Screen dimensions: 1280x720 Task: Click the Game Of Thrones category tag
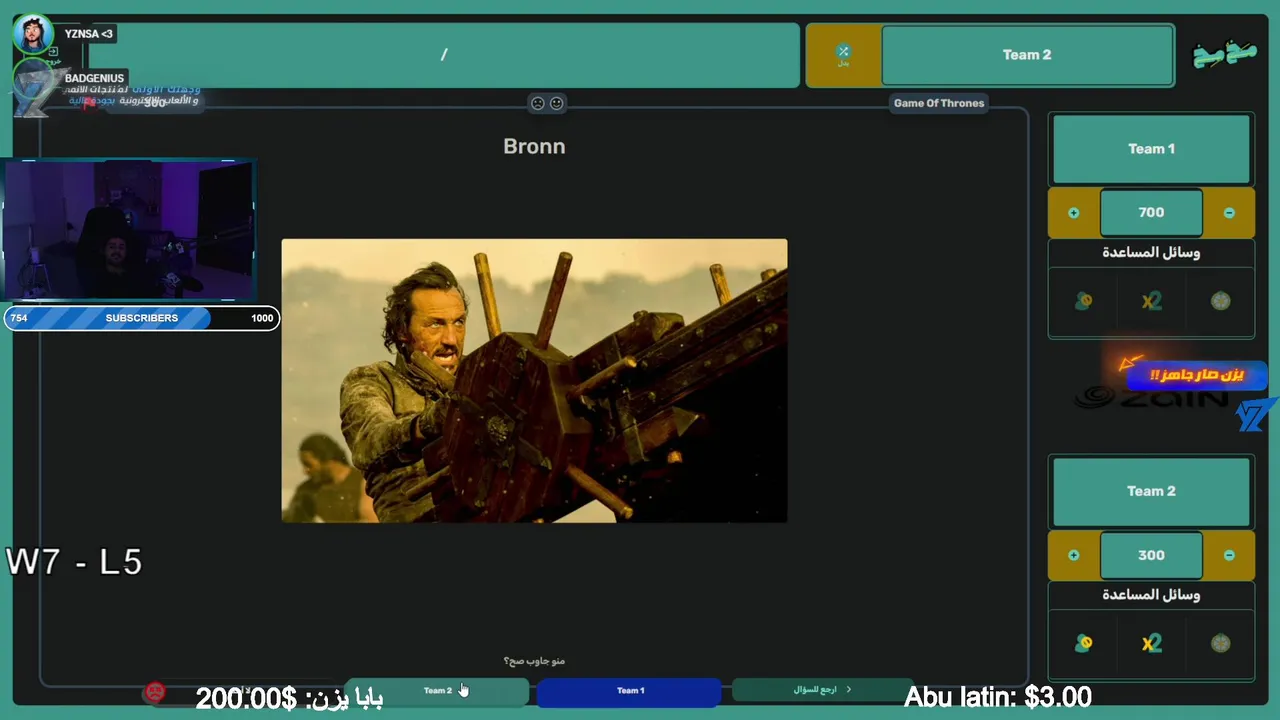tap(939, 103)
